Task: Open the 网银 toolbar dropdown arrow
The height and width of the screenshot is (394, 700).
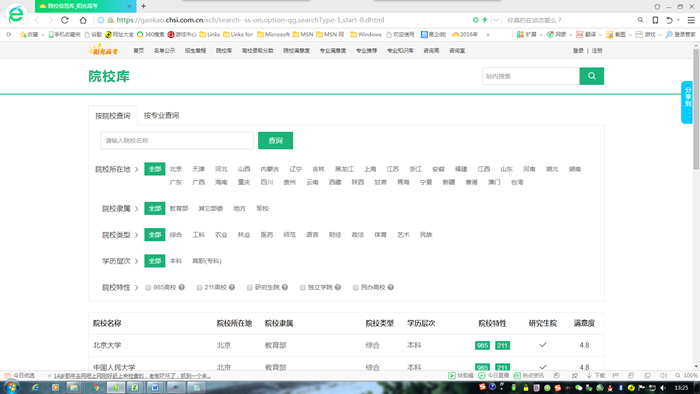Action: click(x=571, y=35)
